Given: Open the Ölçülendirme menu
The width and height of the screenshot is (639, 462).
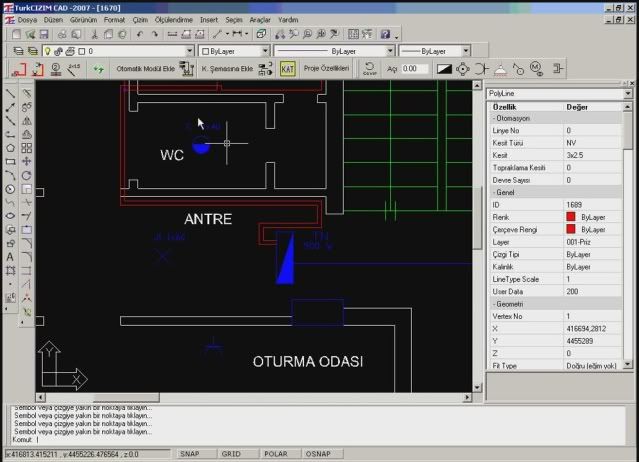Looking at the screenshot, I should (174, 20).
